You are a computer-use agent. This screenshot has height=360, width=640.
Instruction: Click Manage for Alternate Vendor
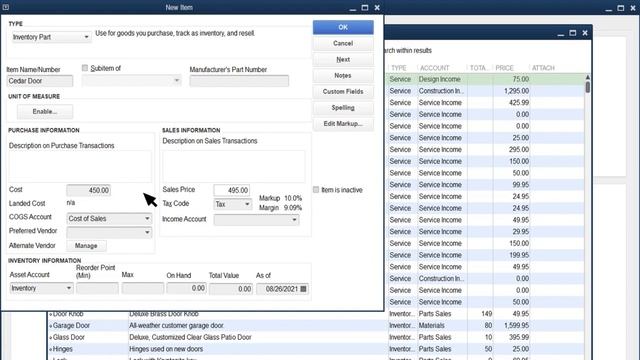(86, 246)
